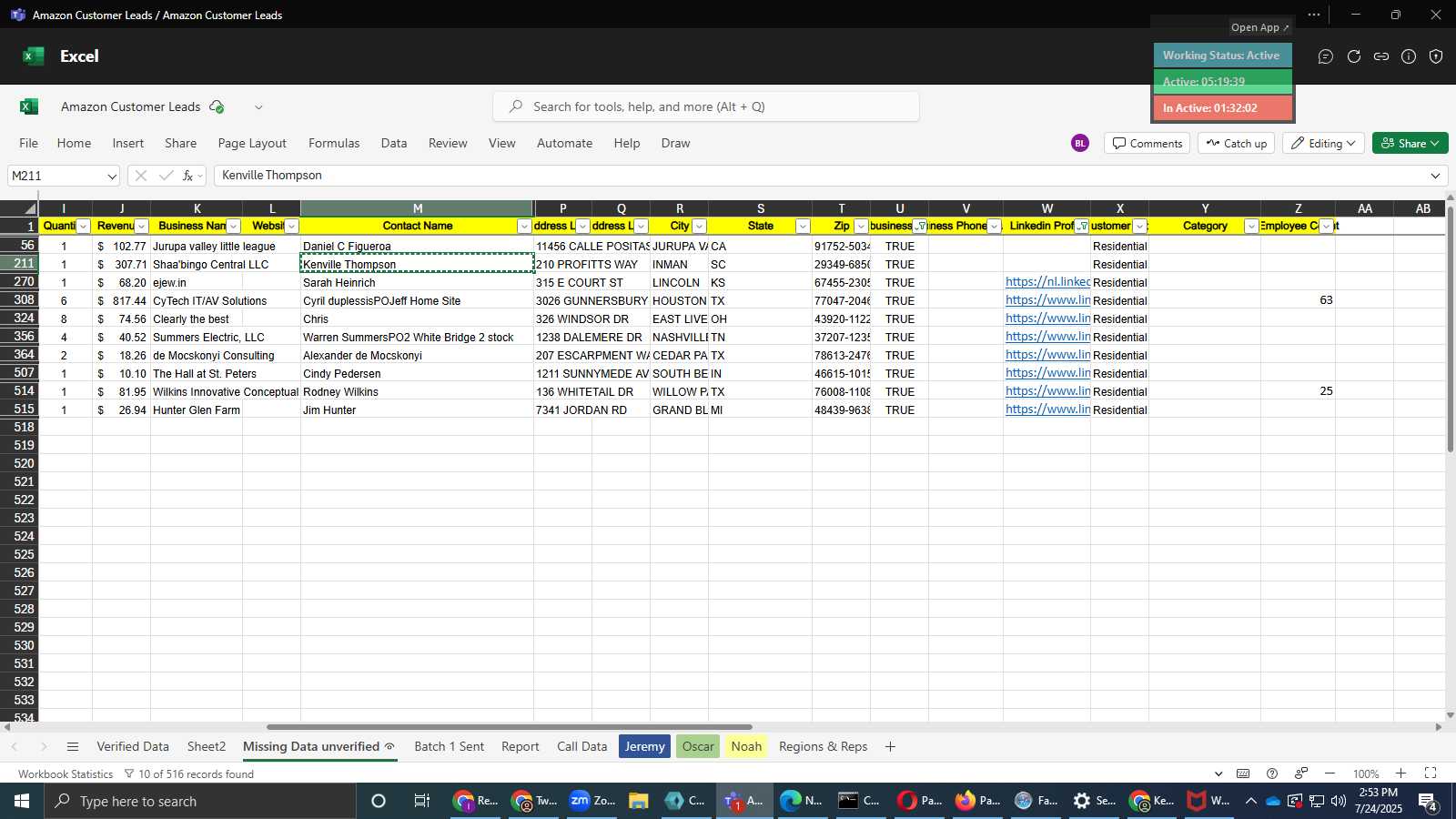The width and height of the screenshot is (1456, 819).
Task: Enter full screen view icon in the status bar
Action: (1431, 773)
